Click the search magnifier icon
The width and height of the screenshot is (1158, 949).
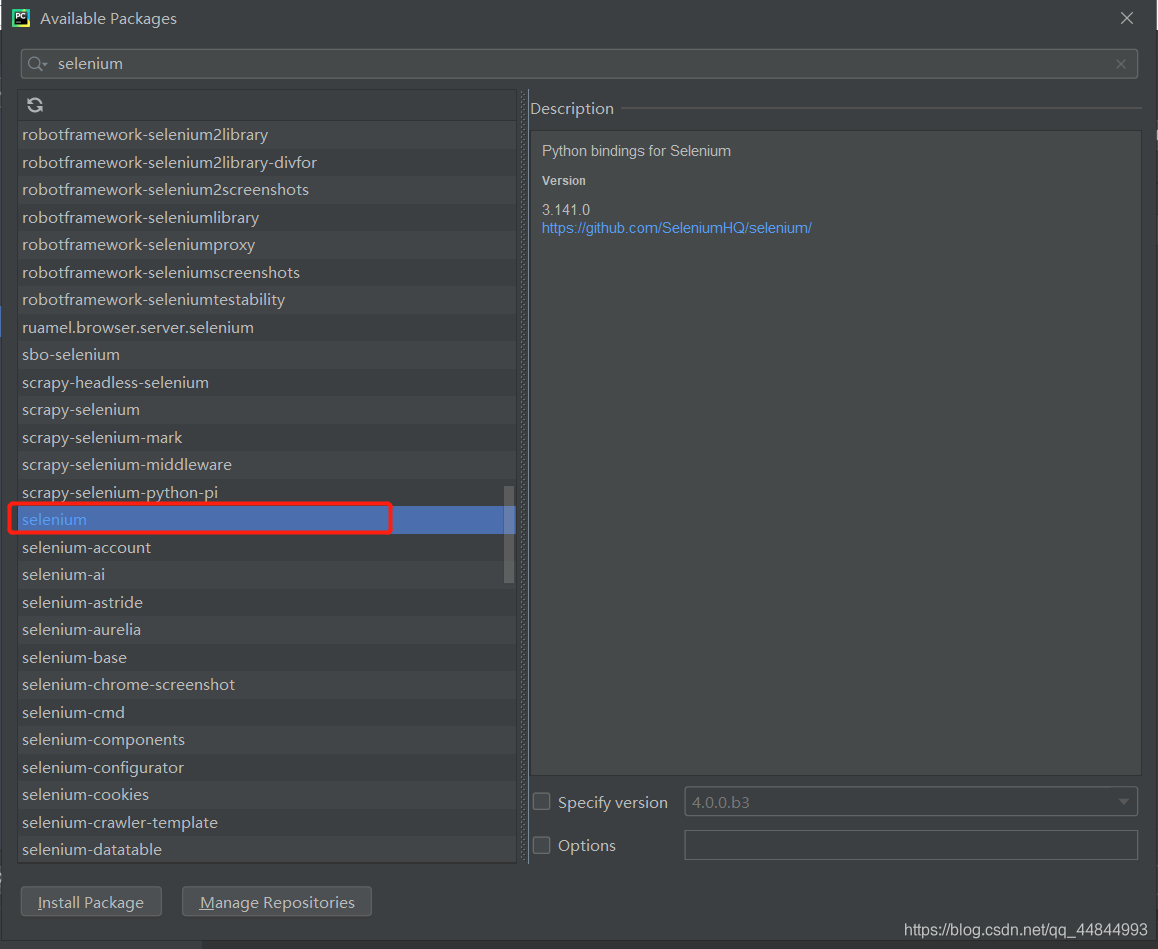[36, 64]
